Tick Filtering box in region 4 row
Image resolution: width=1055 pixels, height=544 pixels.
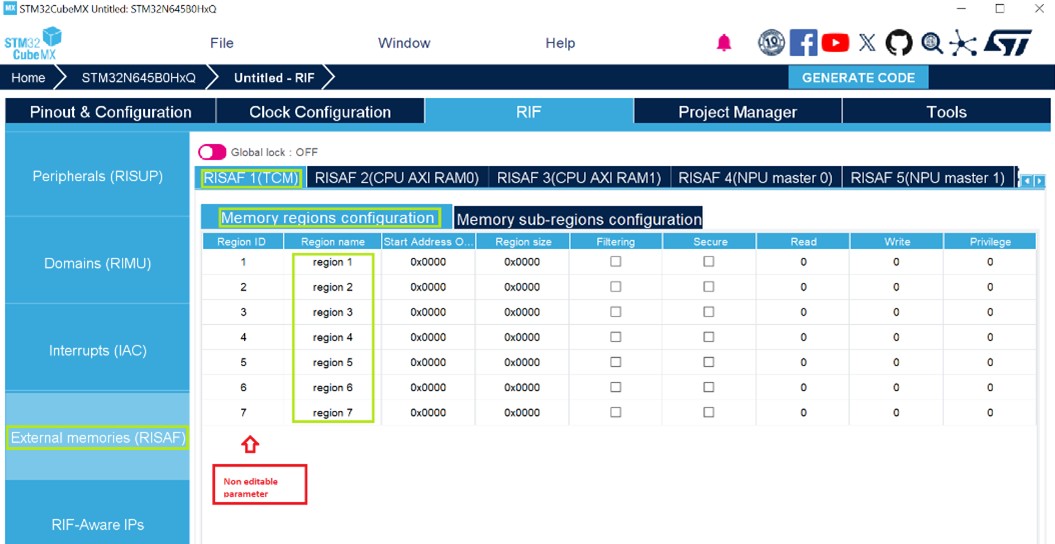point(616,337)
